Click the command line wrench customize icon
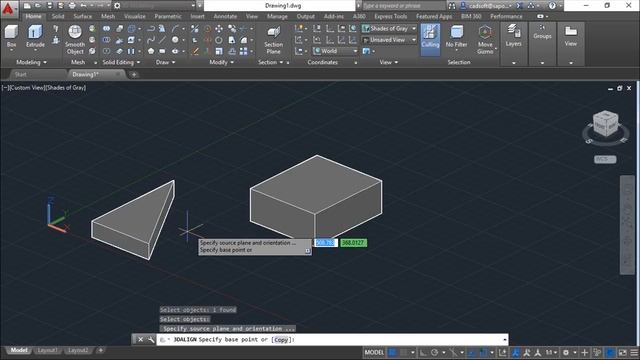 click(x=151, y=340)
